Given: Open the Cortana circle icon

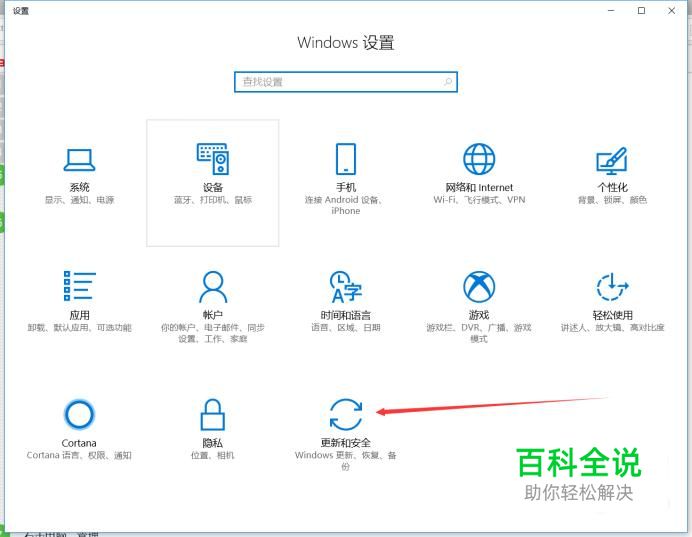Looking at the screenshot, I should pyautogui.click(x=79, y=414).
